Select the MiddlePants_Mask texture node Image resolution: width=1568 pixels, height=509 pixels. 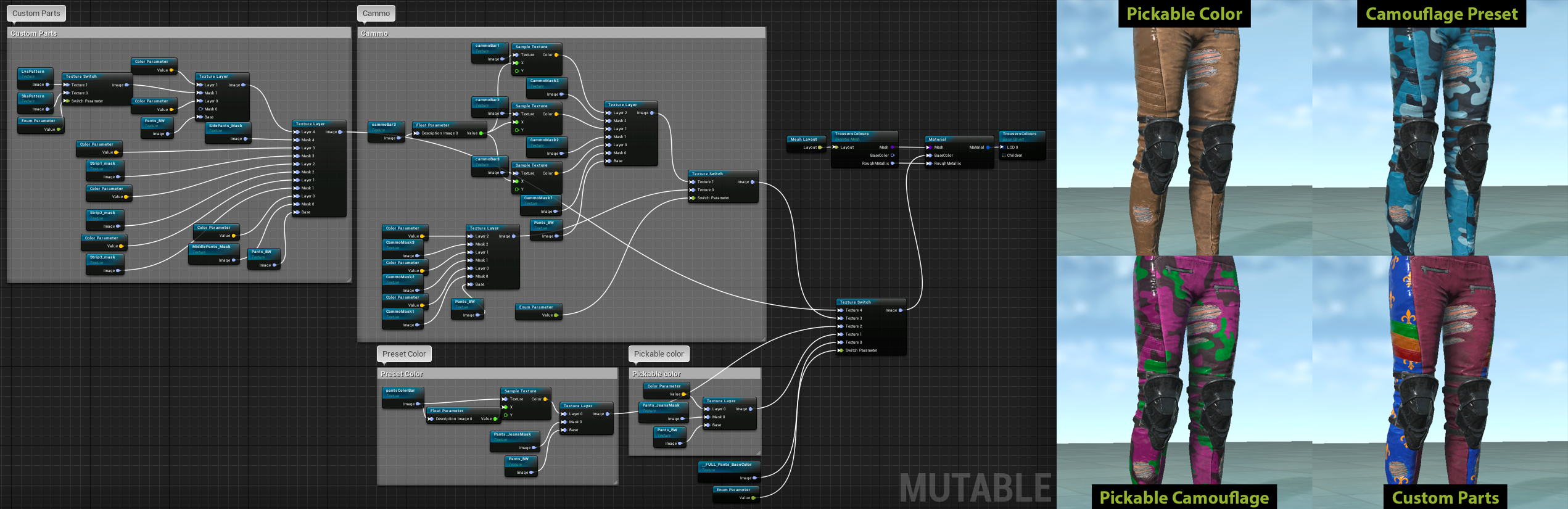tap(213, 254)
